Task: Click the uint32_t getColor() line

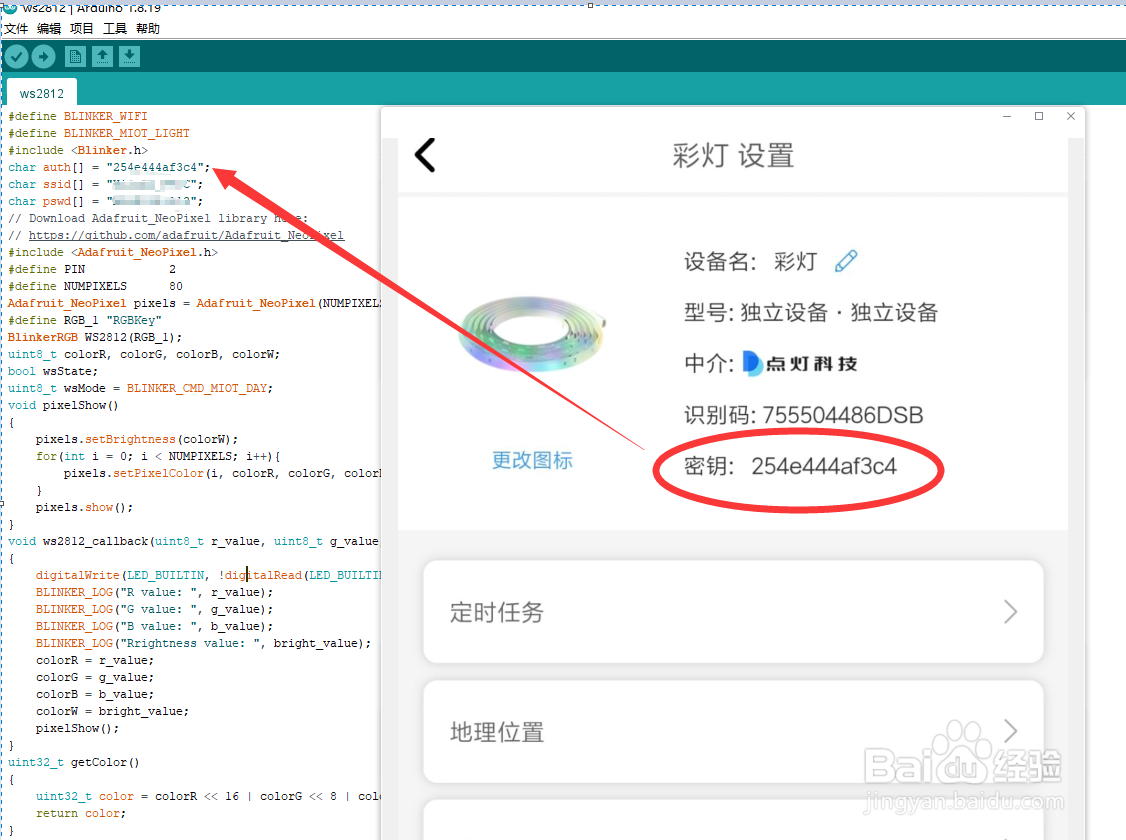Action: point(74,762)
